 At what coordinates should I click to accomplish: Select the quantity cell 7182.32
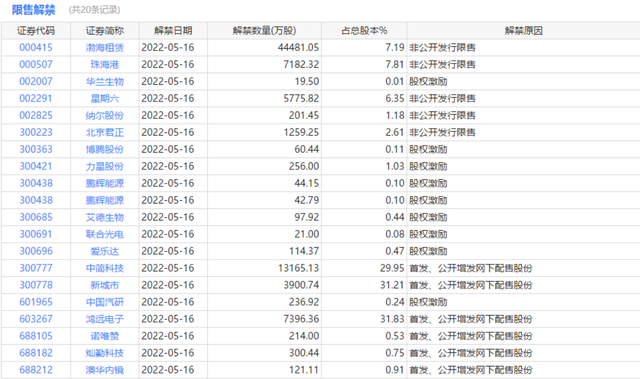click(301, 64)
